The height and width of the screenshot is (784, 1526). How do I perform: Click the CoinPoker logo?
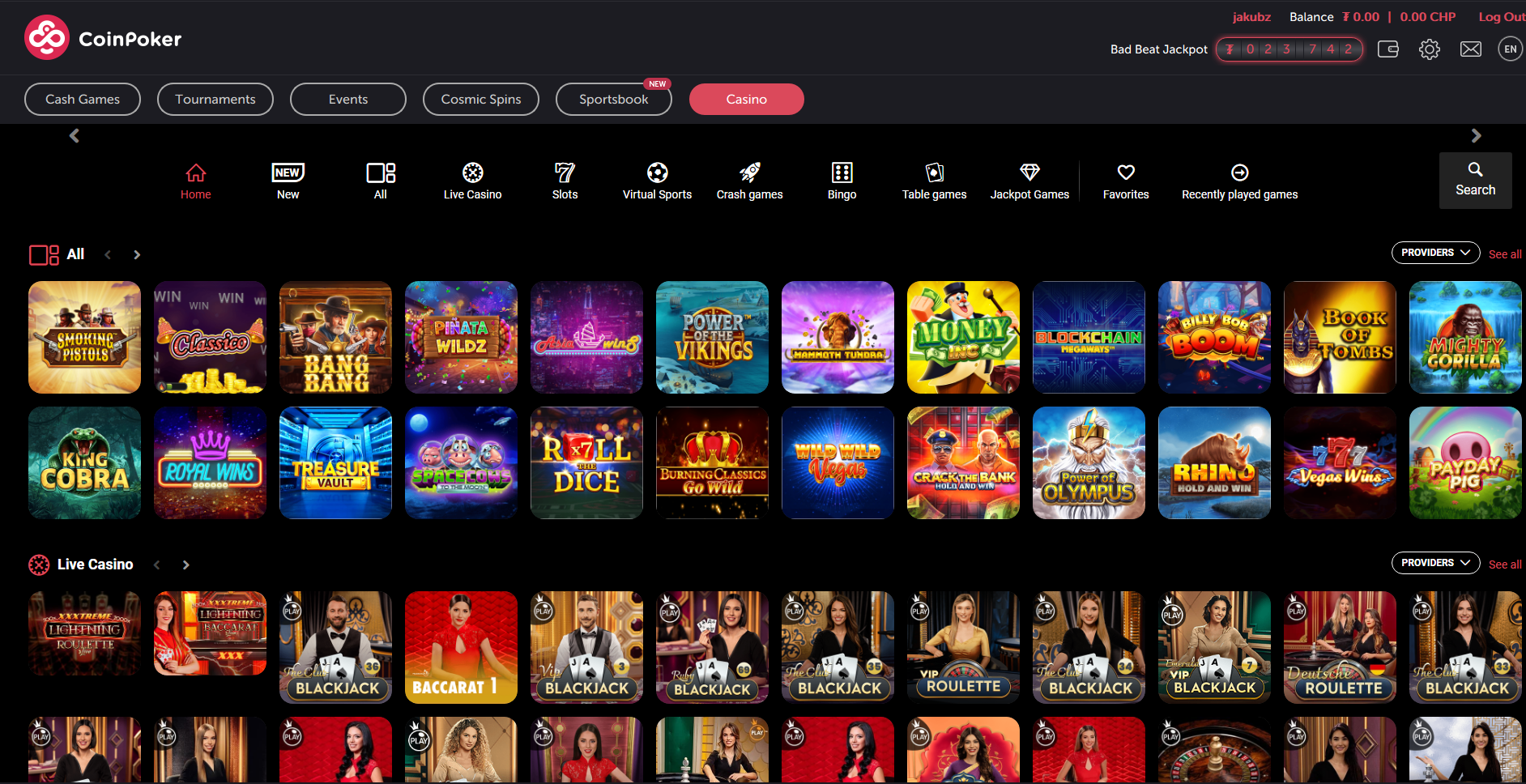pos(103,38)
